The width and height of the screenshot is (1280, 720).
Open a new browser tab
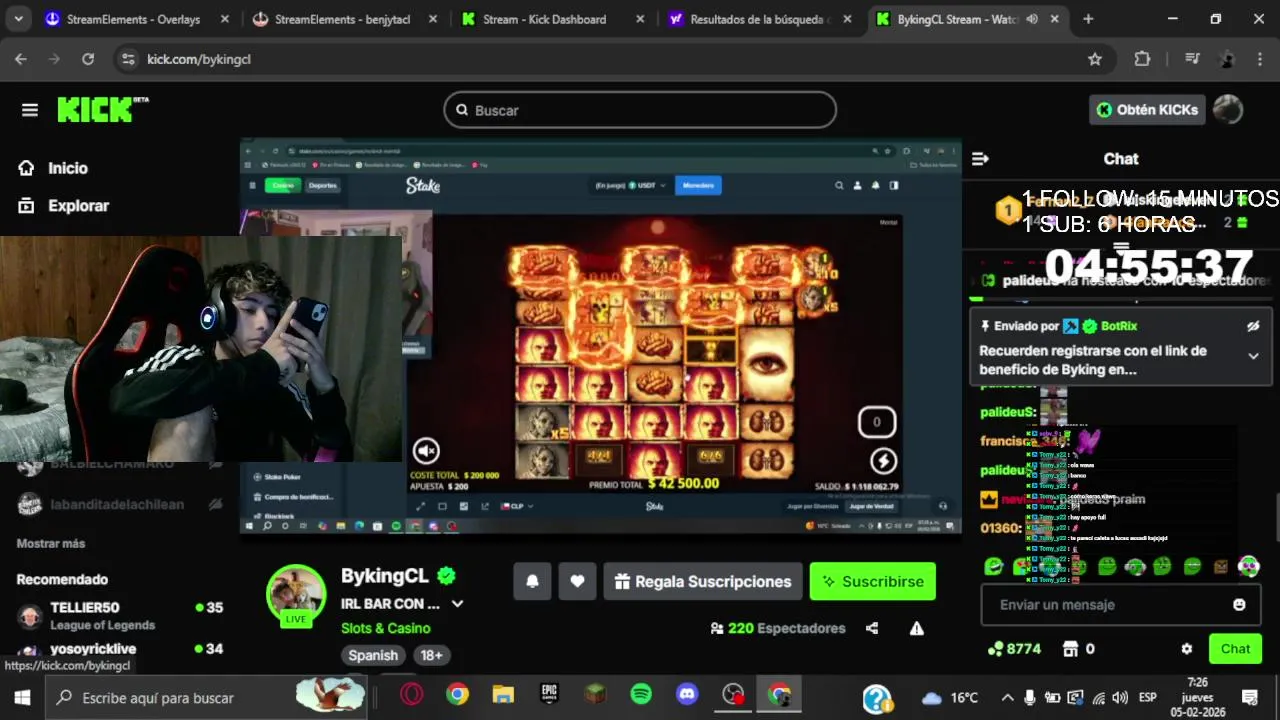pyautogui.click(x=1088, y=19)
